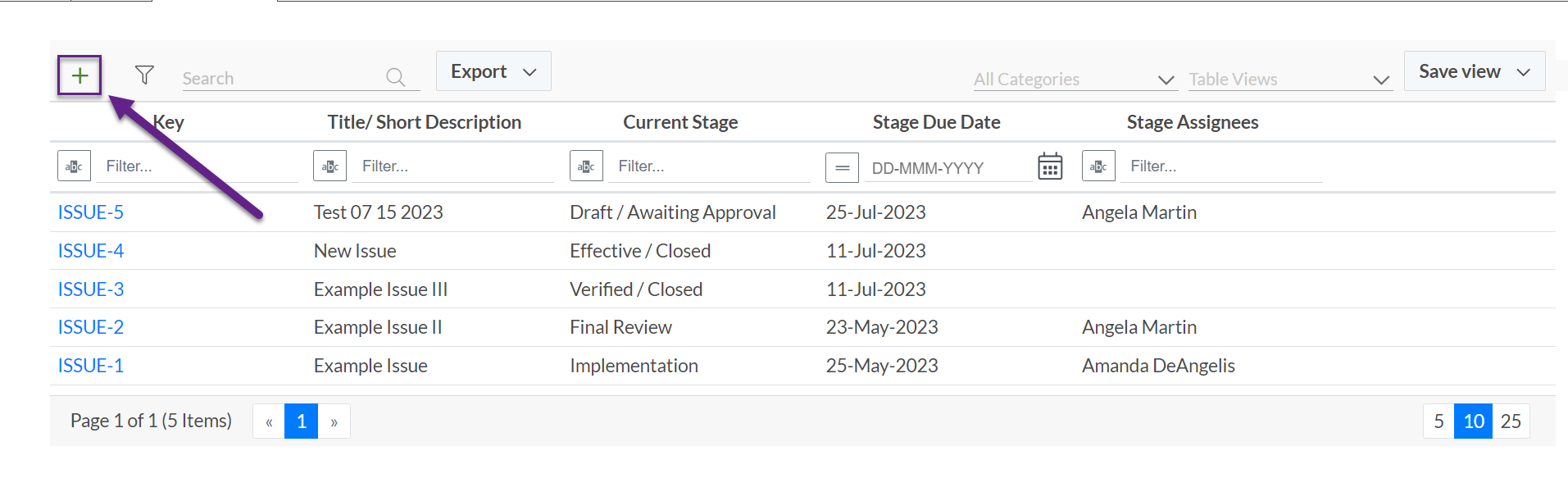This screenshot has height=492, width=1568.
Task: Click the Key column filter type icon
Action: [x=74, y=166]
